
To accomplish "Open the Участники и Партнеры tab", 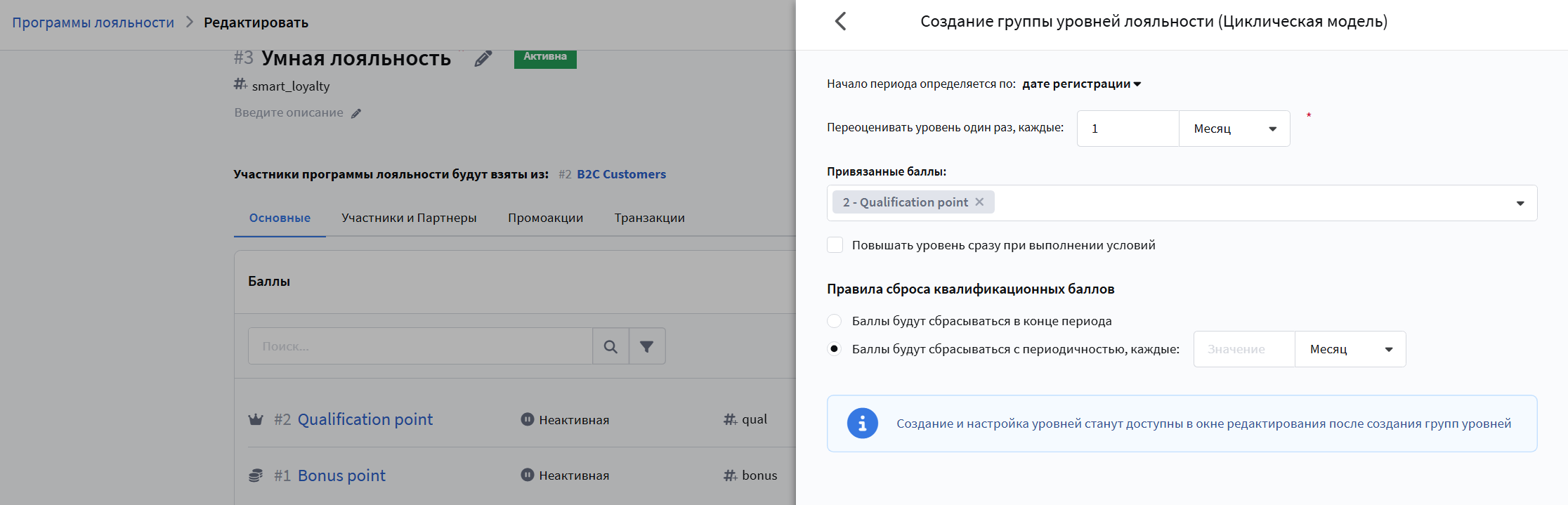I will 409,218.
